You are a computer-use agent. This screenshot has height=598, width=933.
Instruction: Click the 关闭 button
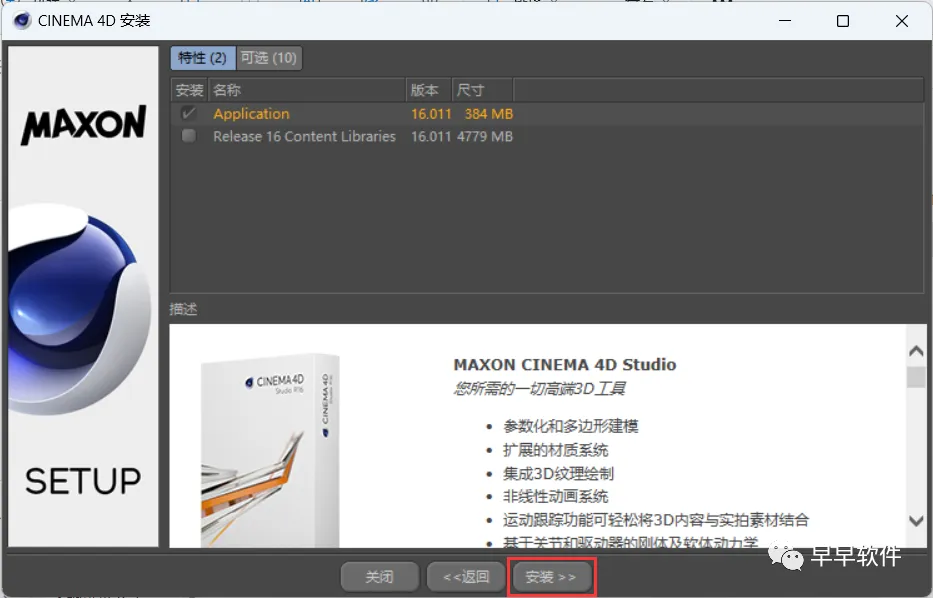click(379, 577)
